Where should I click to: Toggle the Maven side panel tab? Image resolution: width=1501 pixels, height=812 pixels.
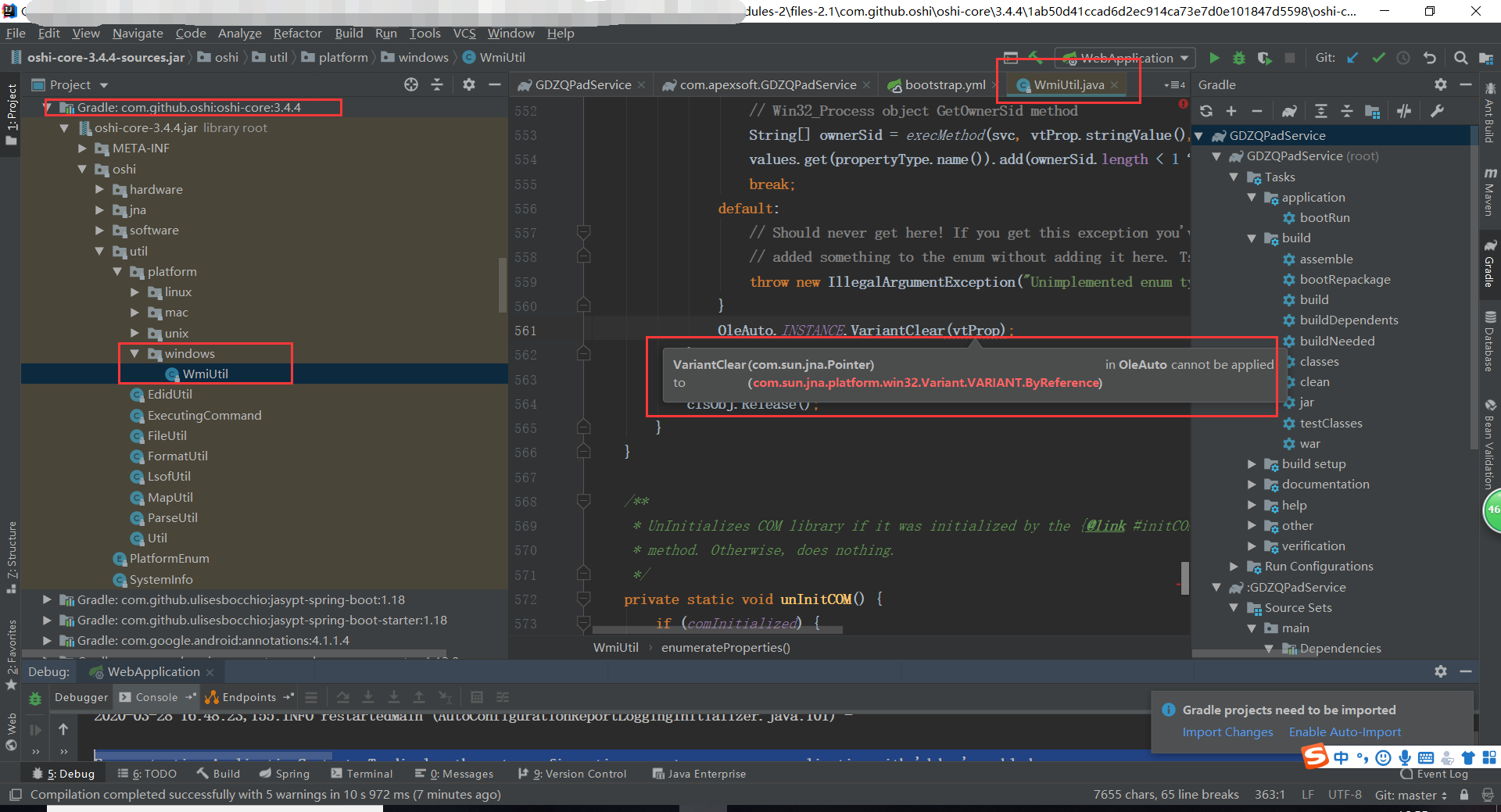[x=1490, y=191]
